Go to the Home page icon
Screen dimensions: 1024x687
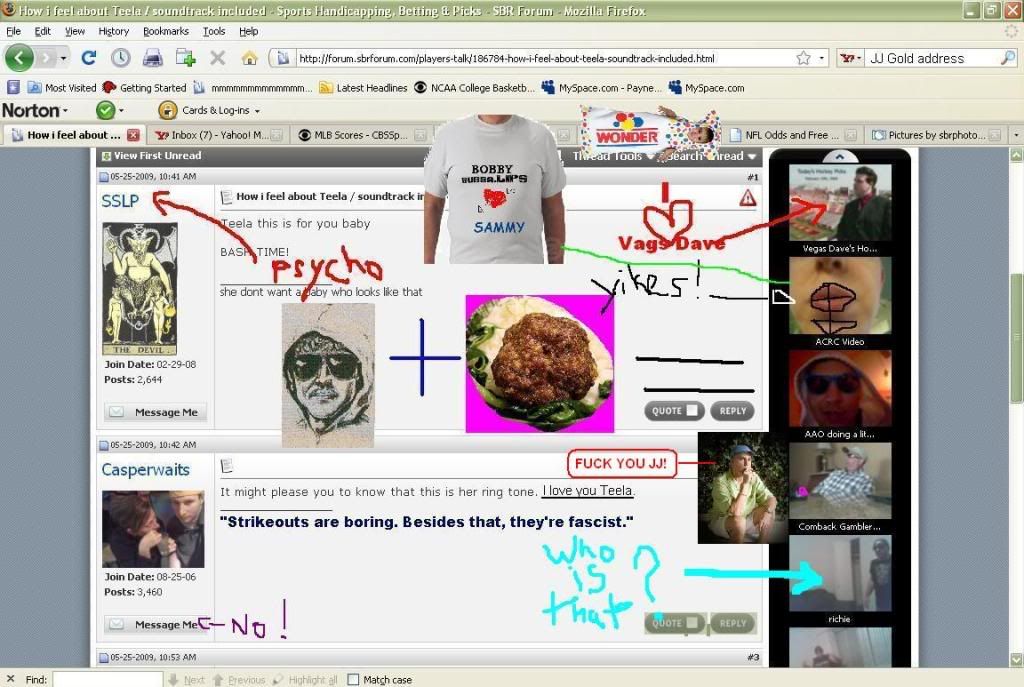tap(249, 58)
